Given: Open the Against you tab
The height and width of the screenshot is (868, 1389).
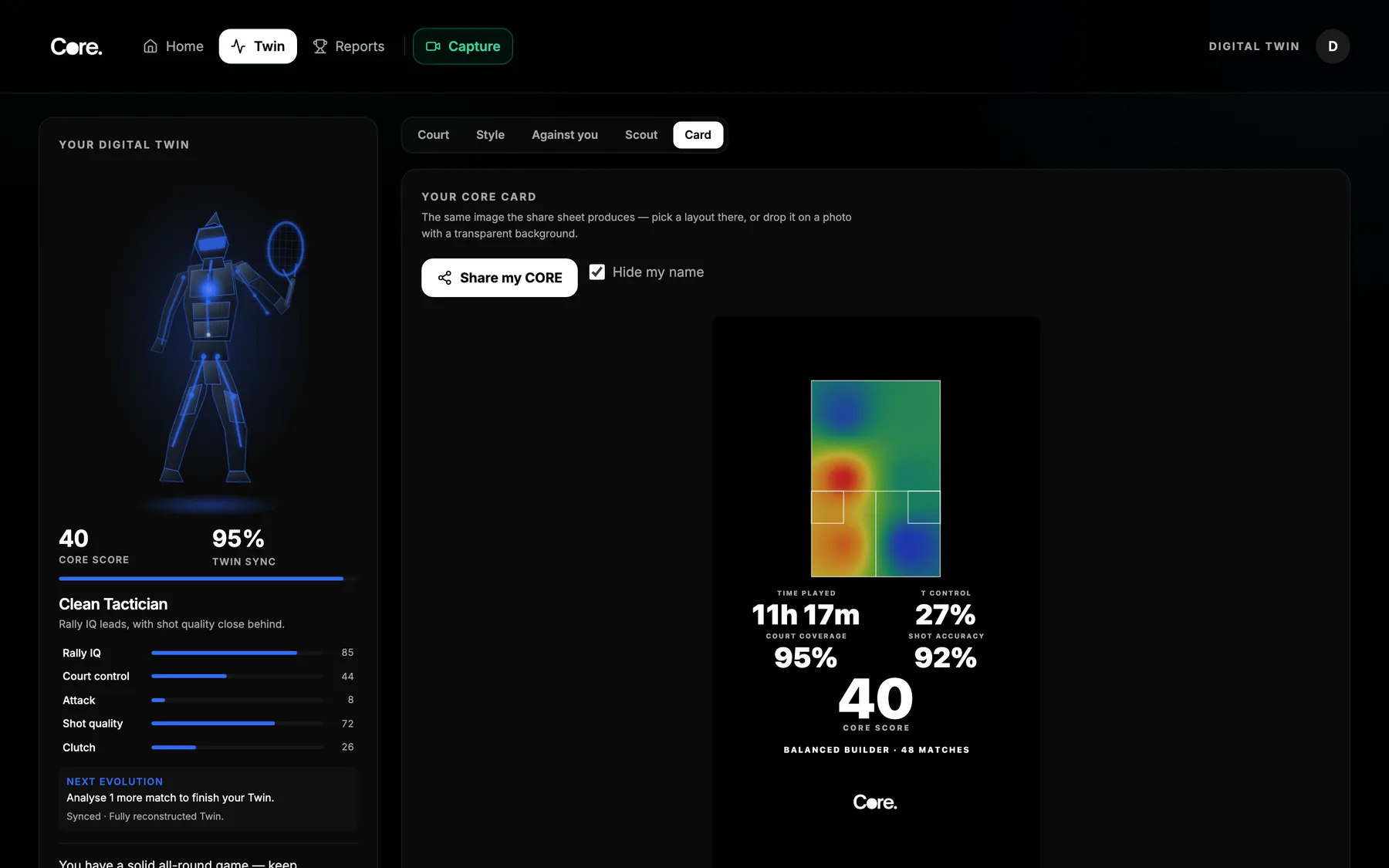Looking at the screenshot, I should [x=565, y=135].
